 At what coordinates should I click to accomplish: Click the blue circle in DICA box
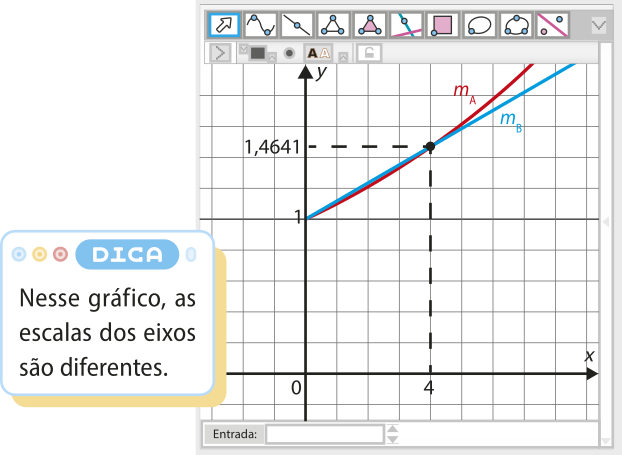point(19,254)
